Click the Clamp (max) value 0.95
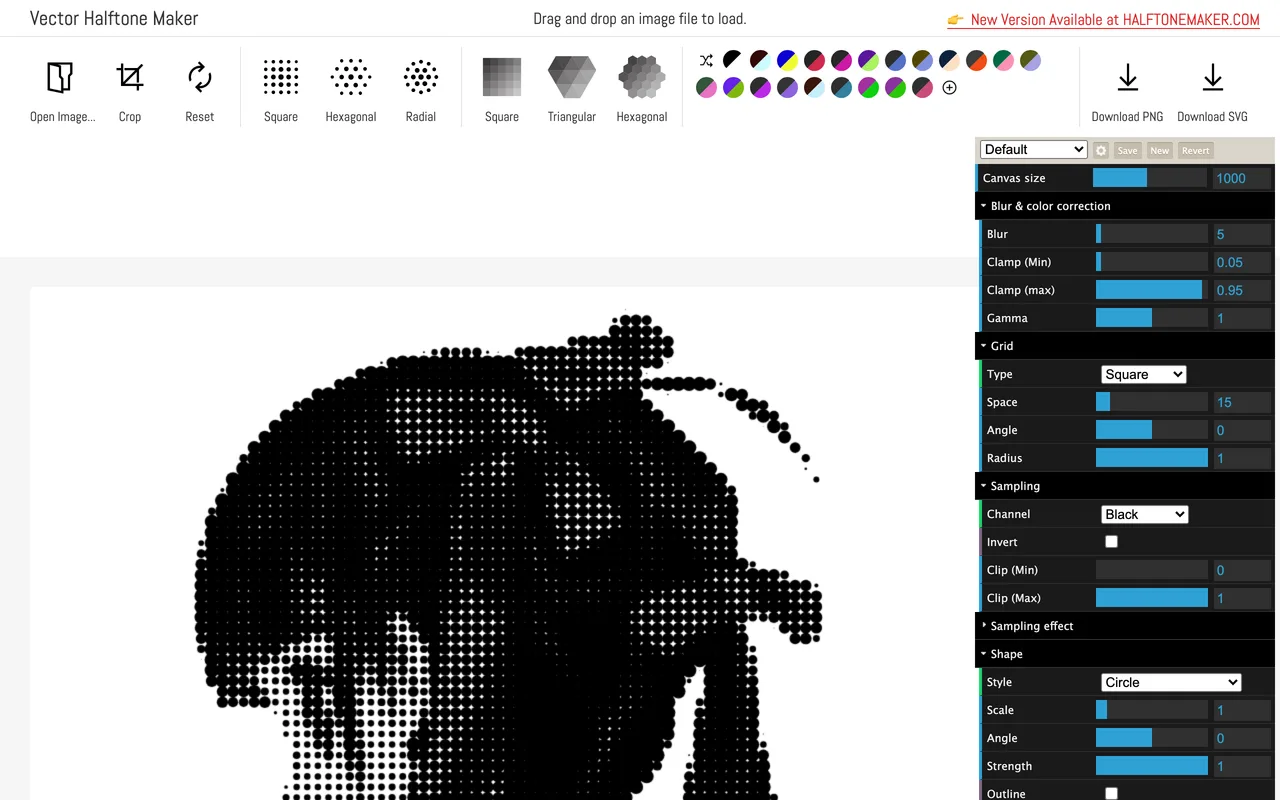Image resolution: width=1280 pixels, height=800 pixels. click(1241, 290)
